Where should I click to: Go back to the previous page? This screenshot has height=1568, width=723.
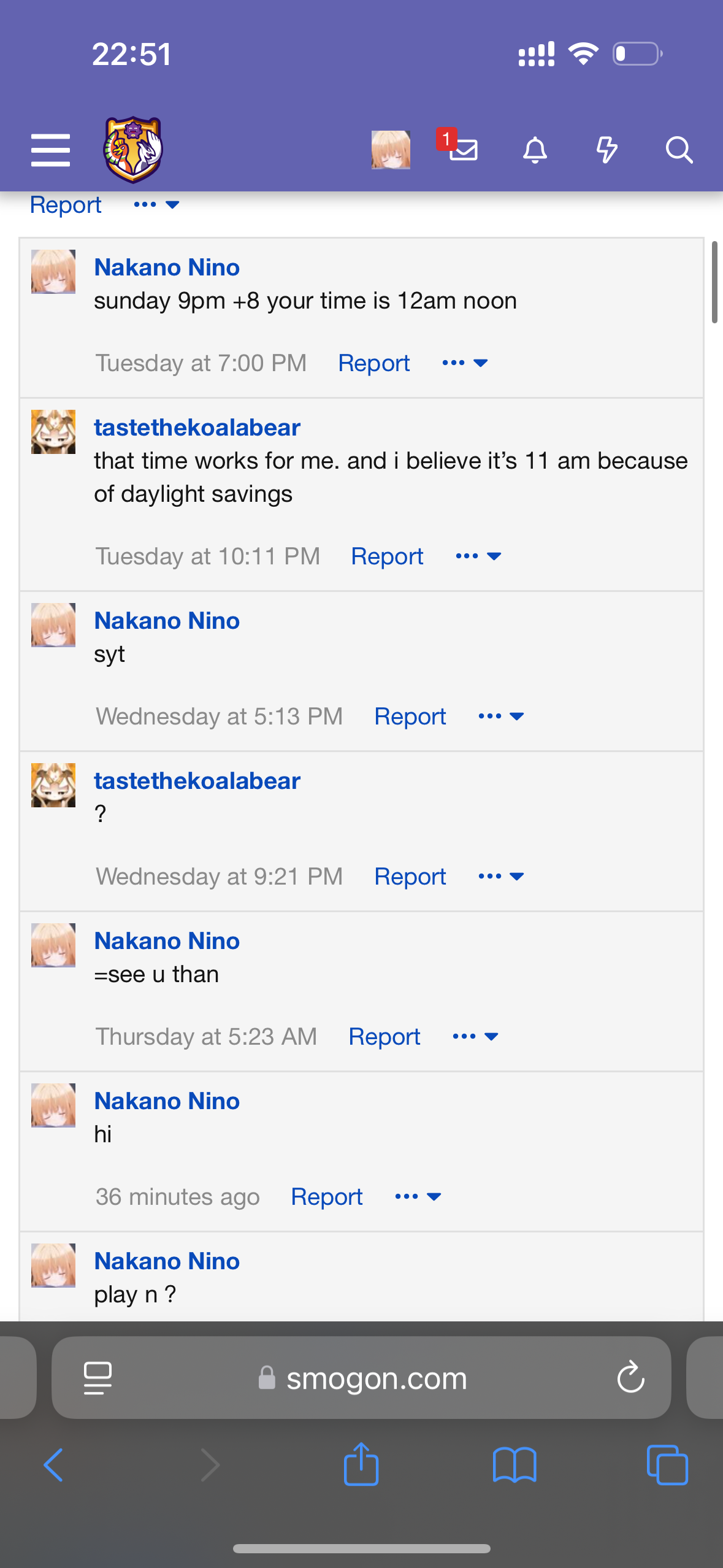point(53,1465)
